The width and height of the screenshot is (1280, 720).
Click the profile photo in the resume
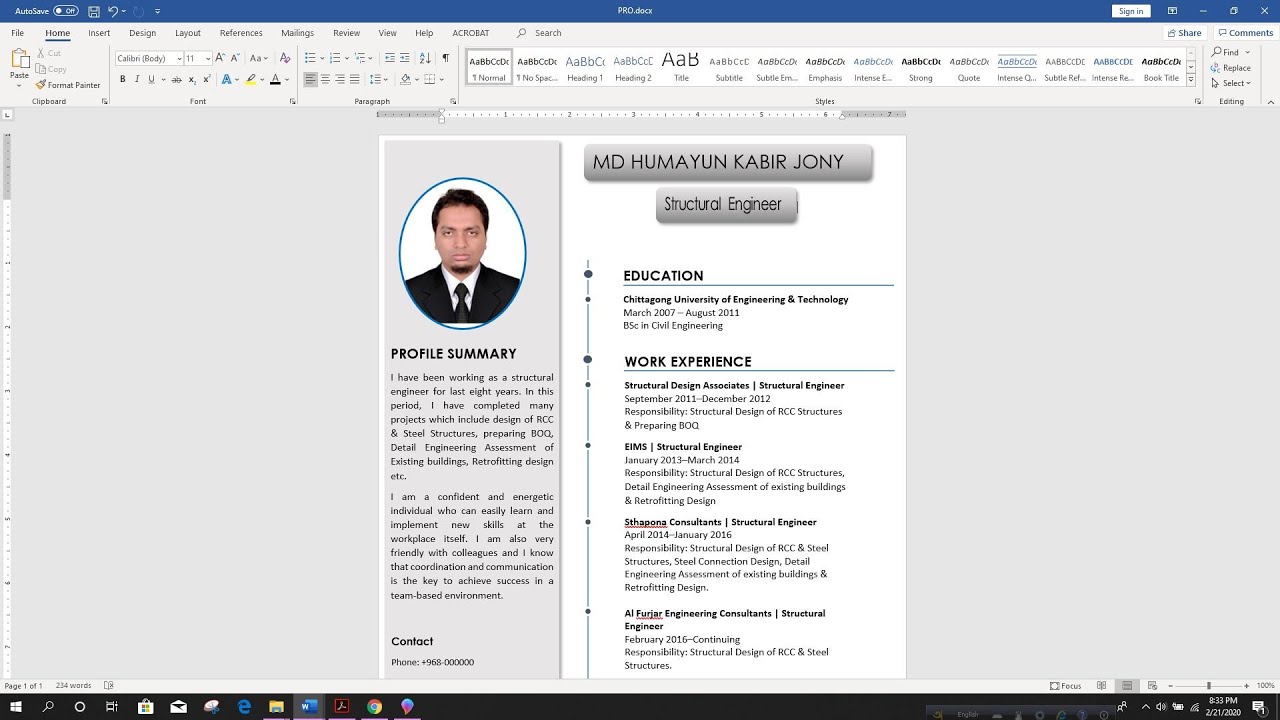462,253
